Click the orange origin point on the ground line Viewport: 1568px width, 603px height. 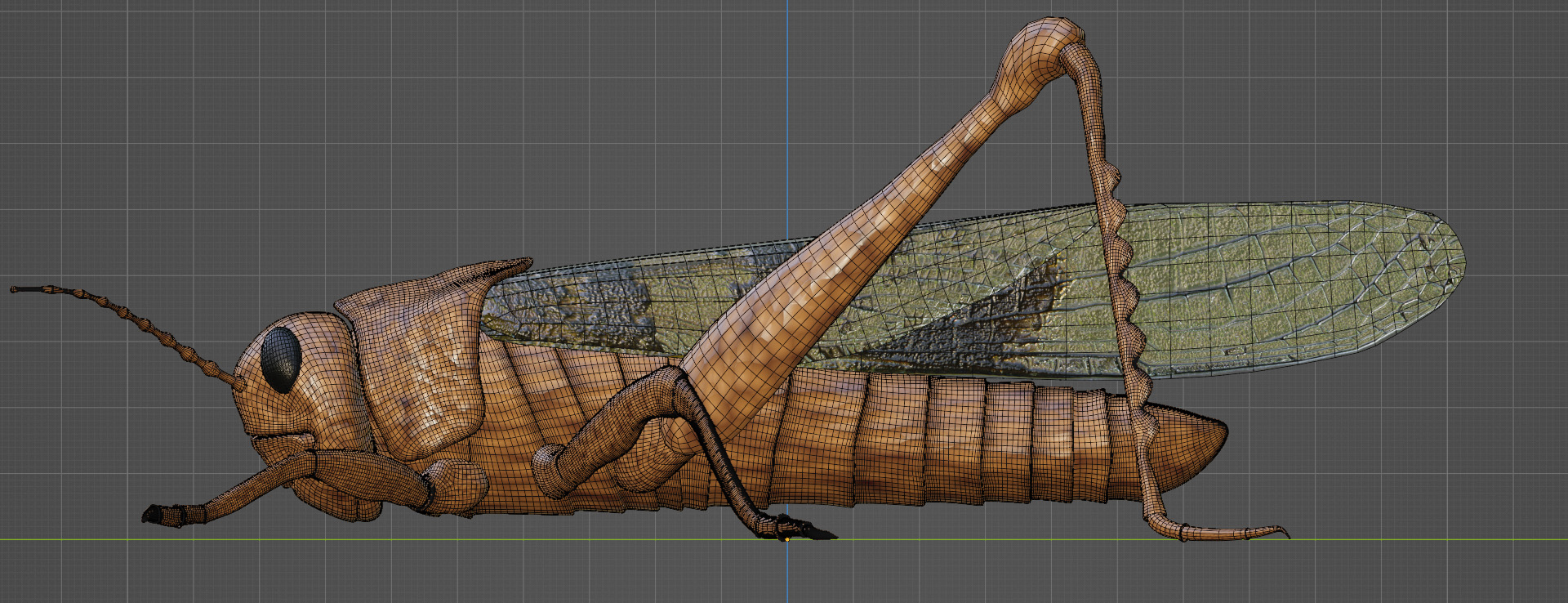(787, 539)
